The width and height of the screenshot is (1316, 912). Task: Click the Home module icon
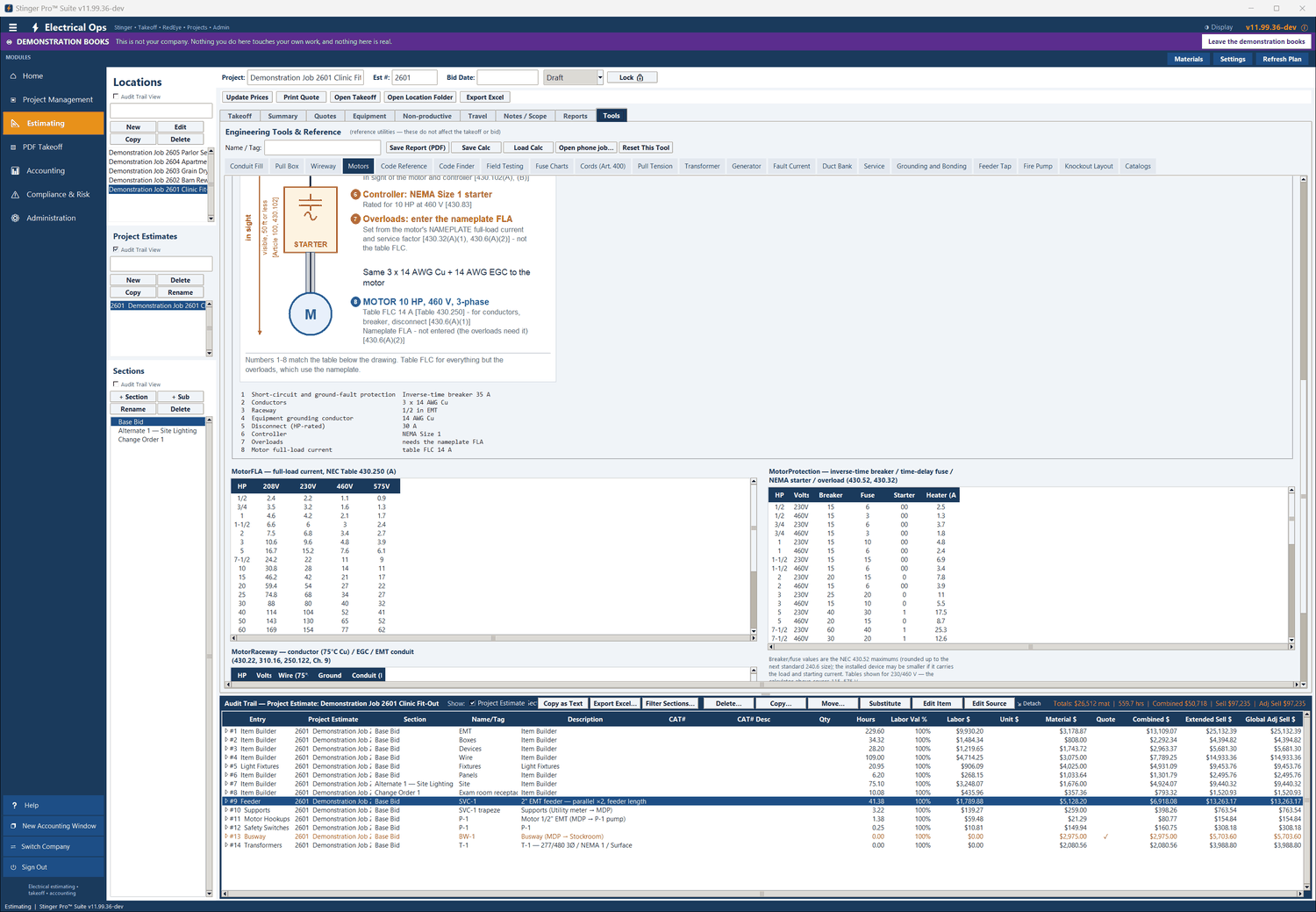pyautogui.click(x=14, y=76)
